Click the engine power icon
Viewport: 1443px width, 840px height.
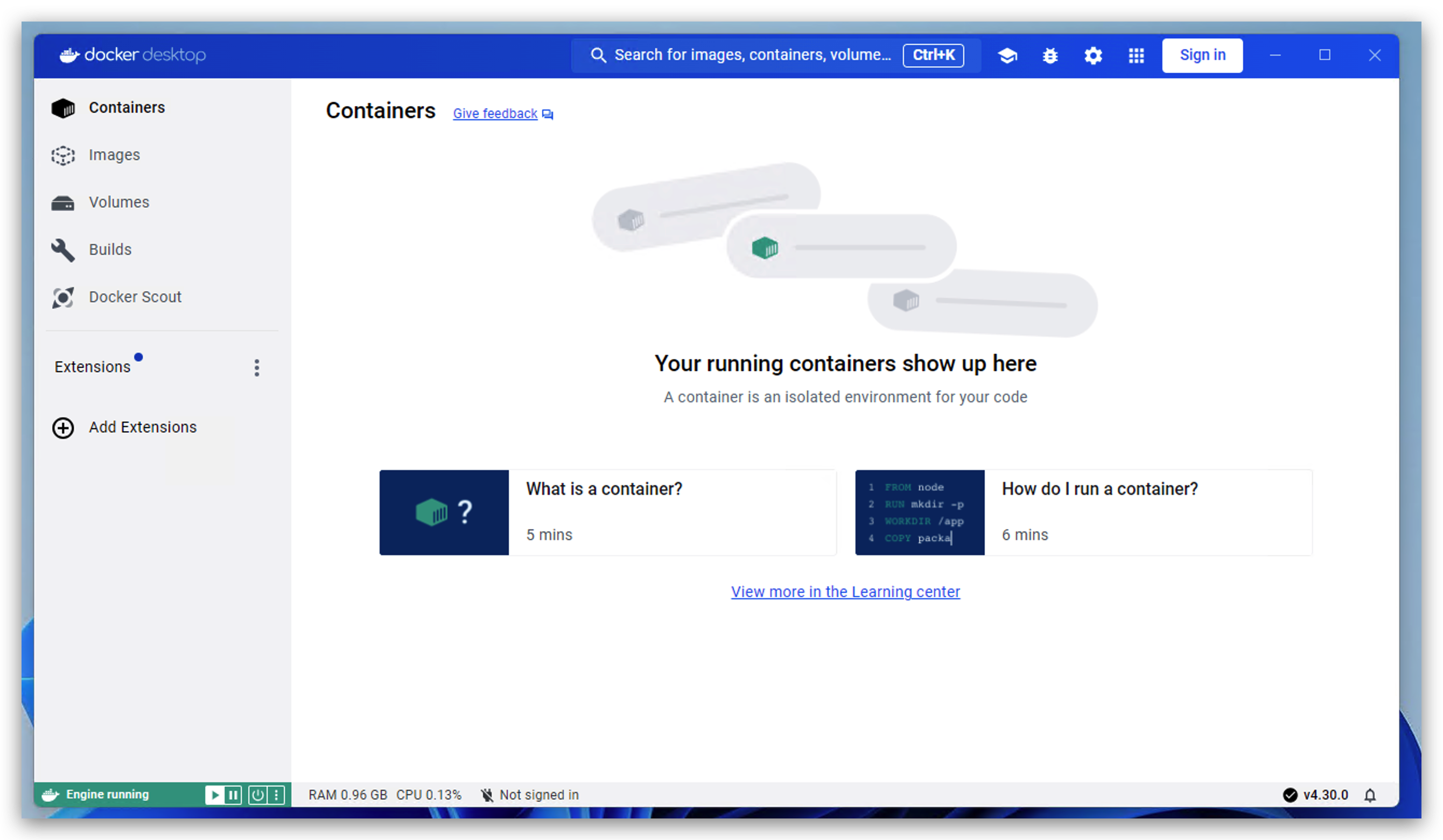(258, 795)
